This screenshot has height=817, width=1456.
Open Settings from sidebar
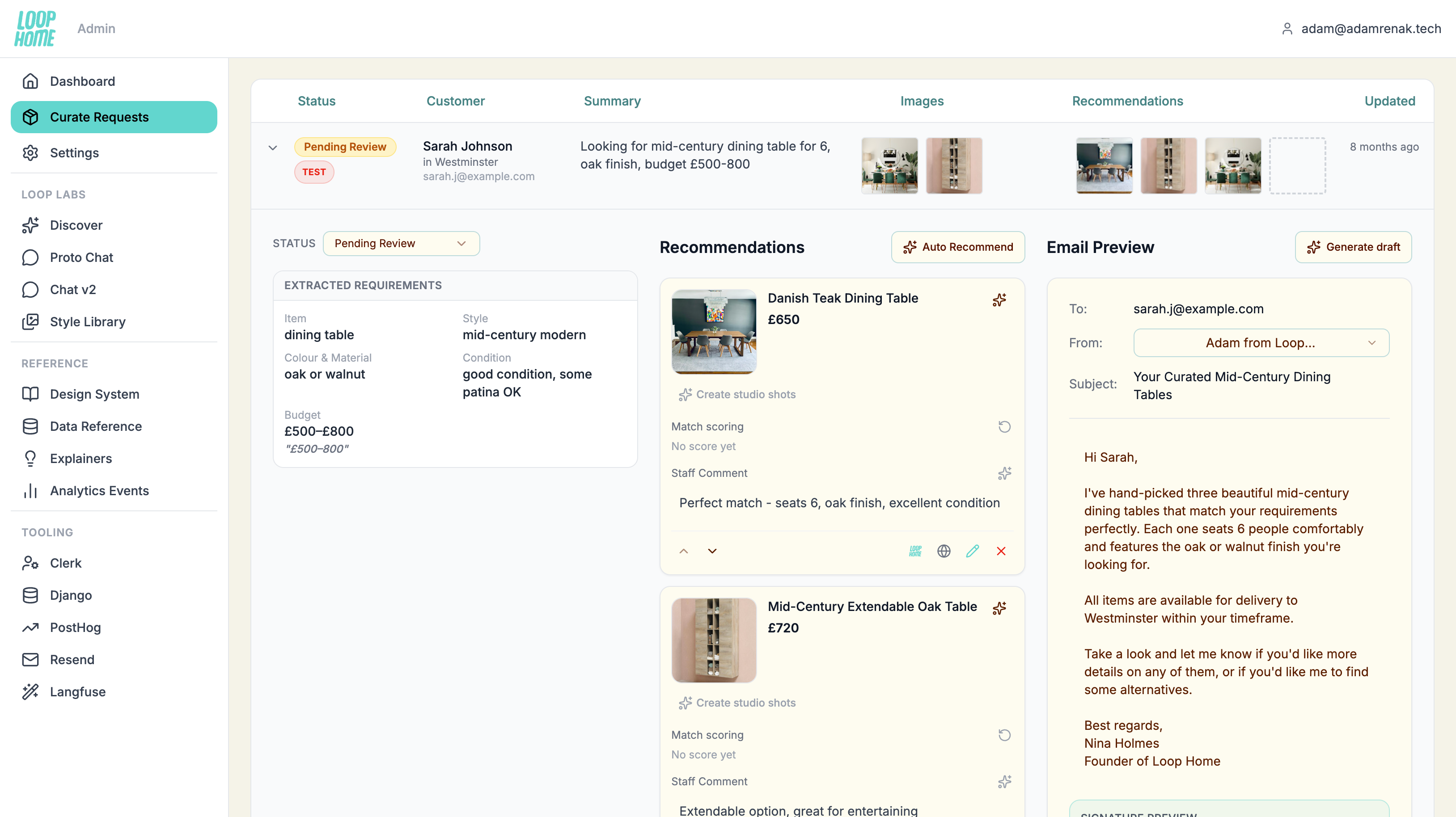[x=114, y=152]
